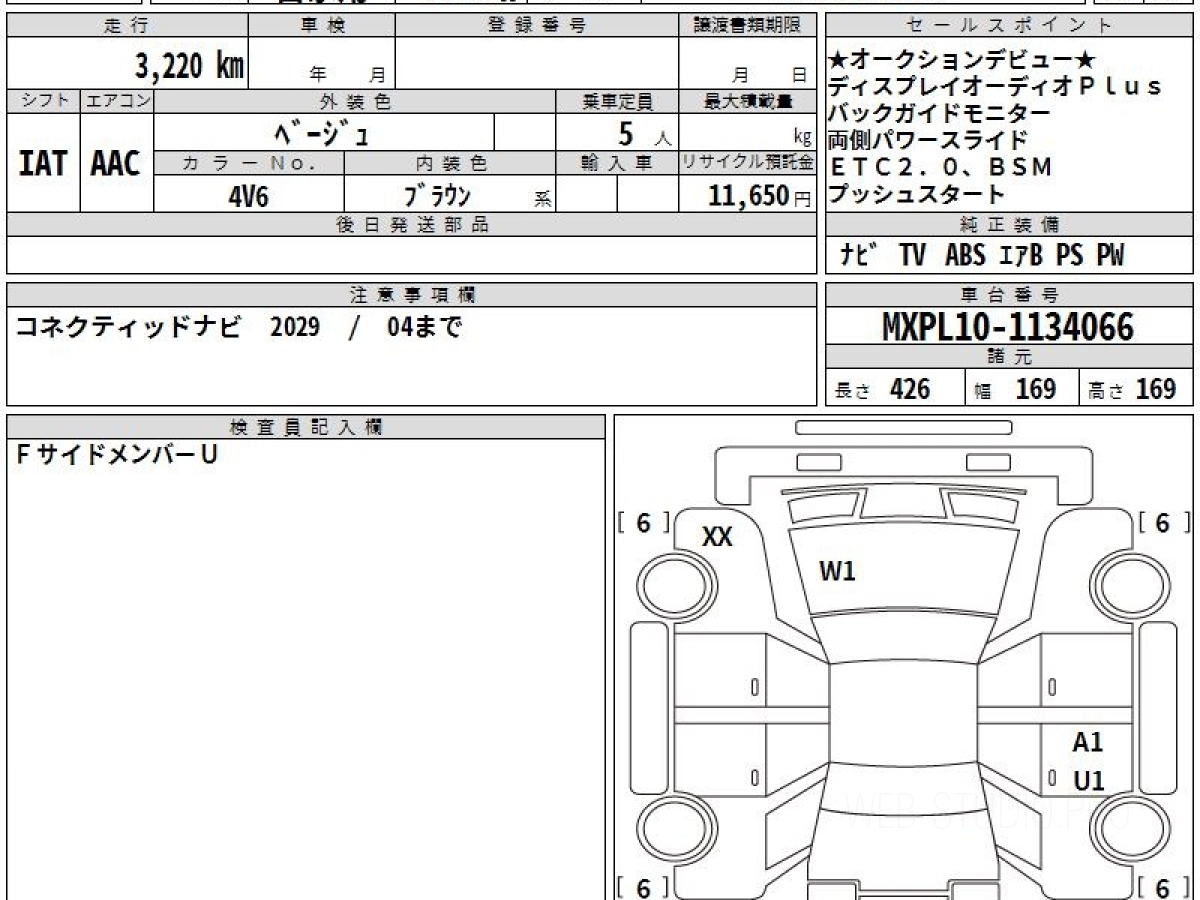This screenshot has height=900, width=1200.
Task: Click the エアB equipment code
Action: tap(1021, 256)
